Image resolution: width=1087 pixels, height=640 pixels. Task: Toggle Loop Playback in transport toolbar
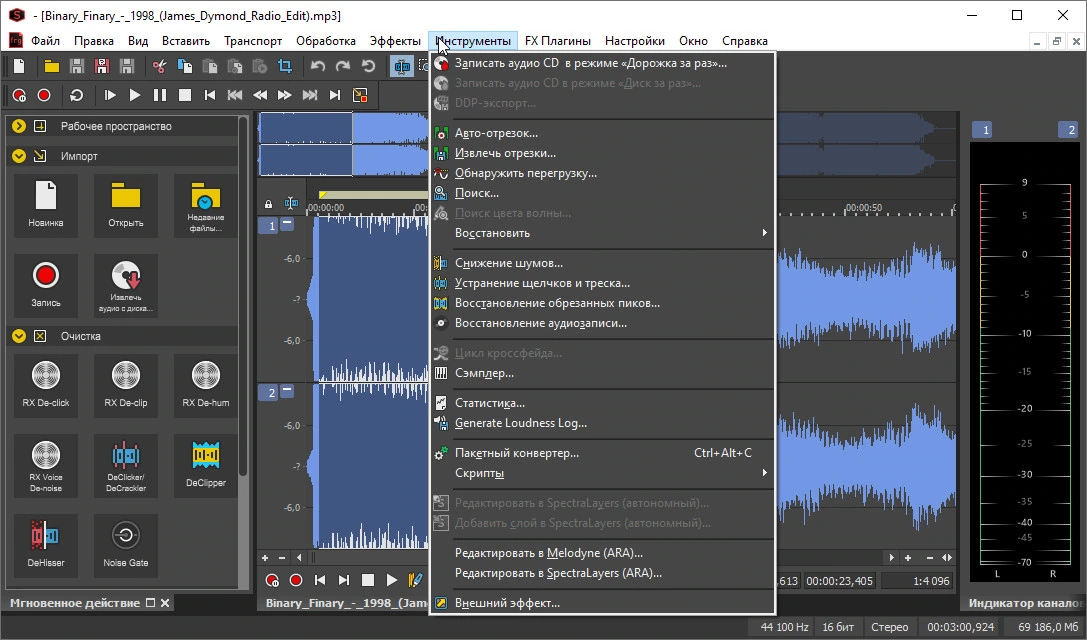coord(76,95)
